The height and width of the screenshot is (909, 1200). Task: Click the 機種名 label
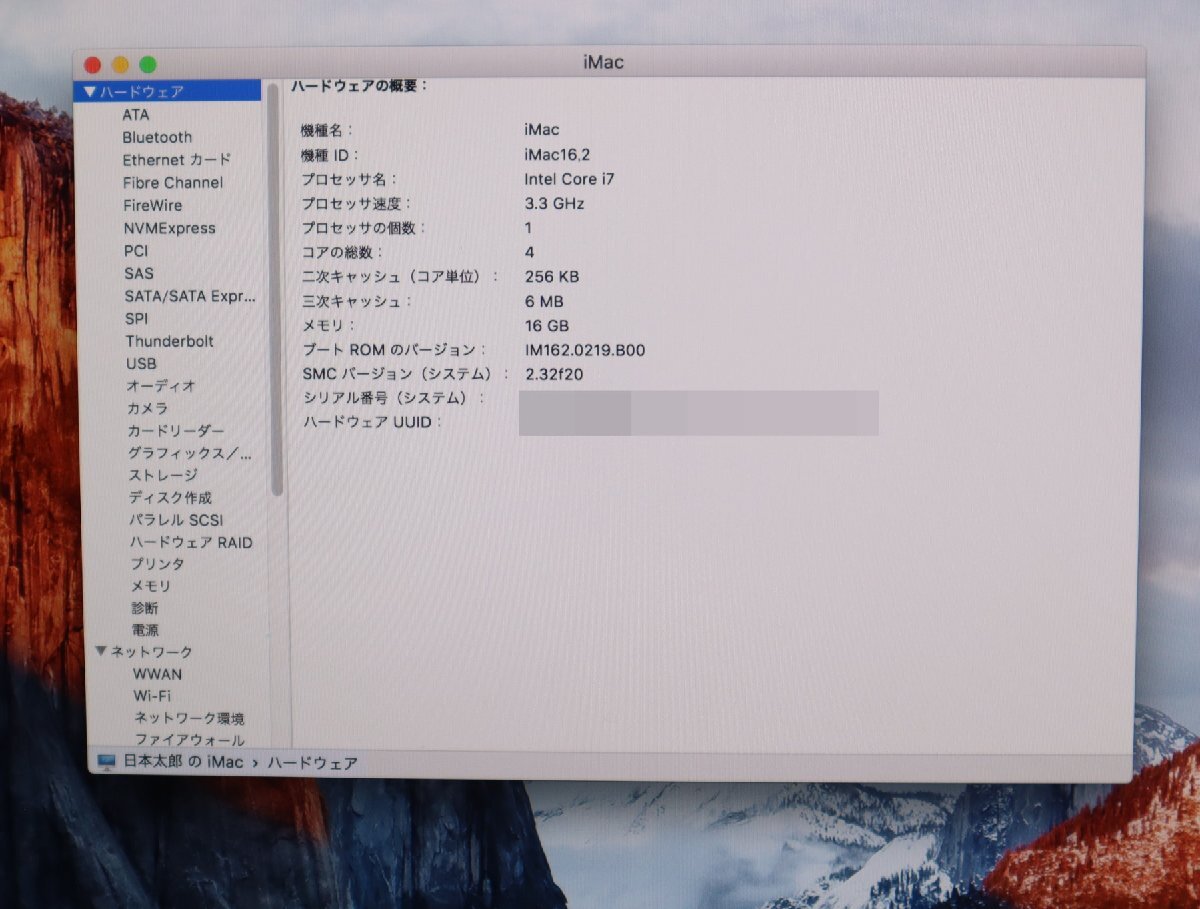click(327, 130)
